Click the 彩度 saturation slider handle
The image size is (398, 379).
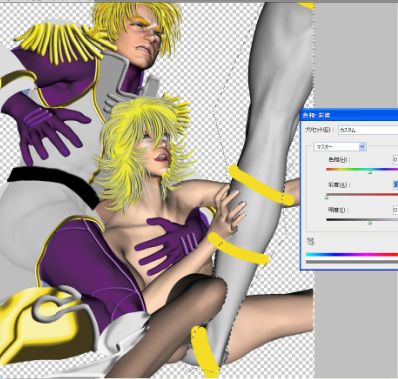point(327,197)
